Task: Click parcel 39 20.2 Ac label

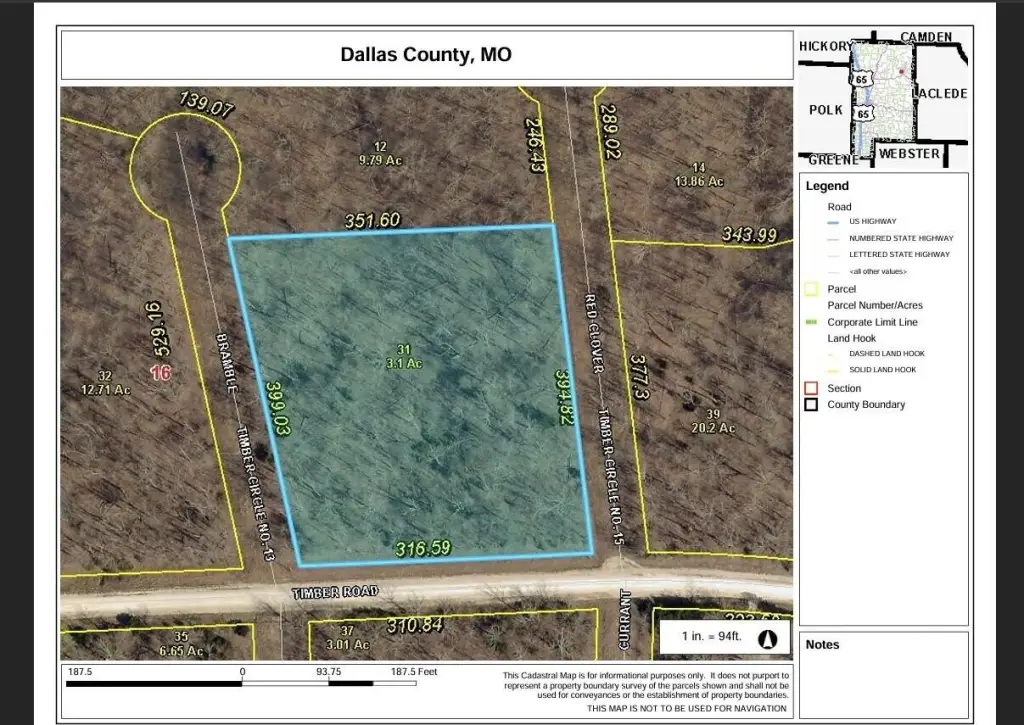Action: pyautogui.click(x=713, y=421)
